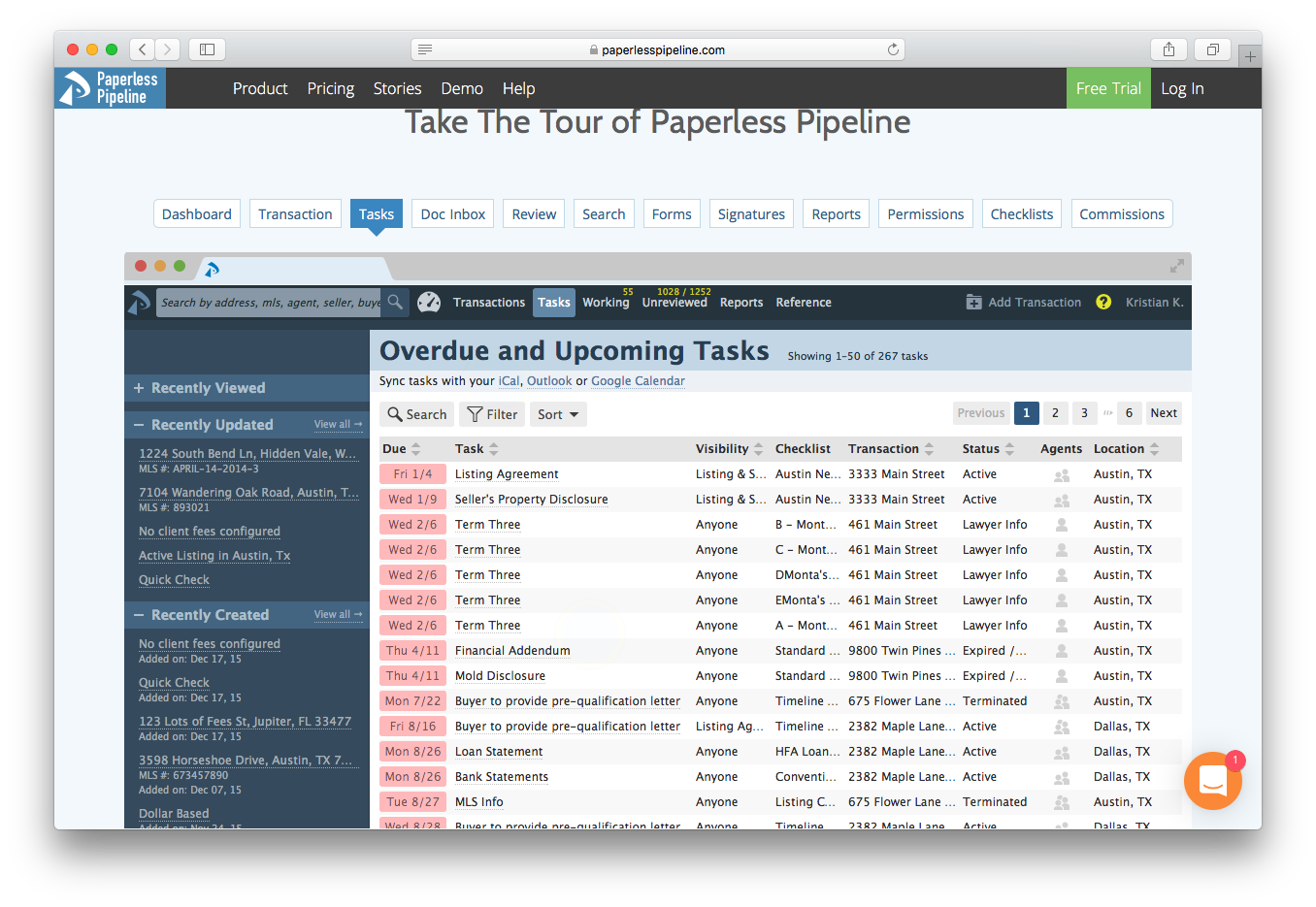This screenshot has width=1316, height=907.
Task: Open the Working tab in app bar
Action: [606, 303]
